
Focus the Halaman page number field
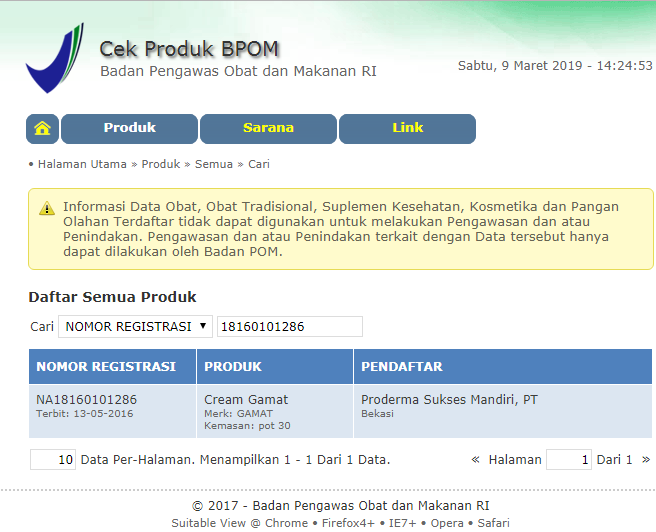(569, 460)
